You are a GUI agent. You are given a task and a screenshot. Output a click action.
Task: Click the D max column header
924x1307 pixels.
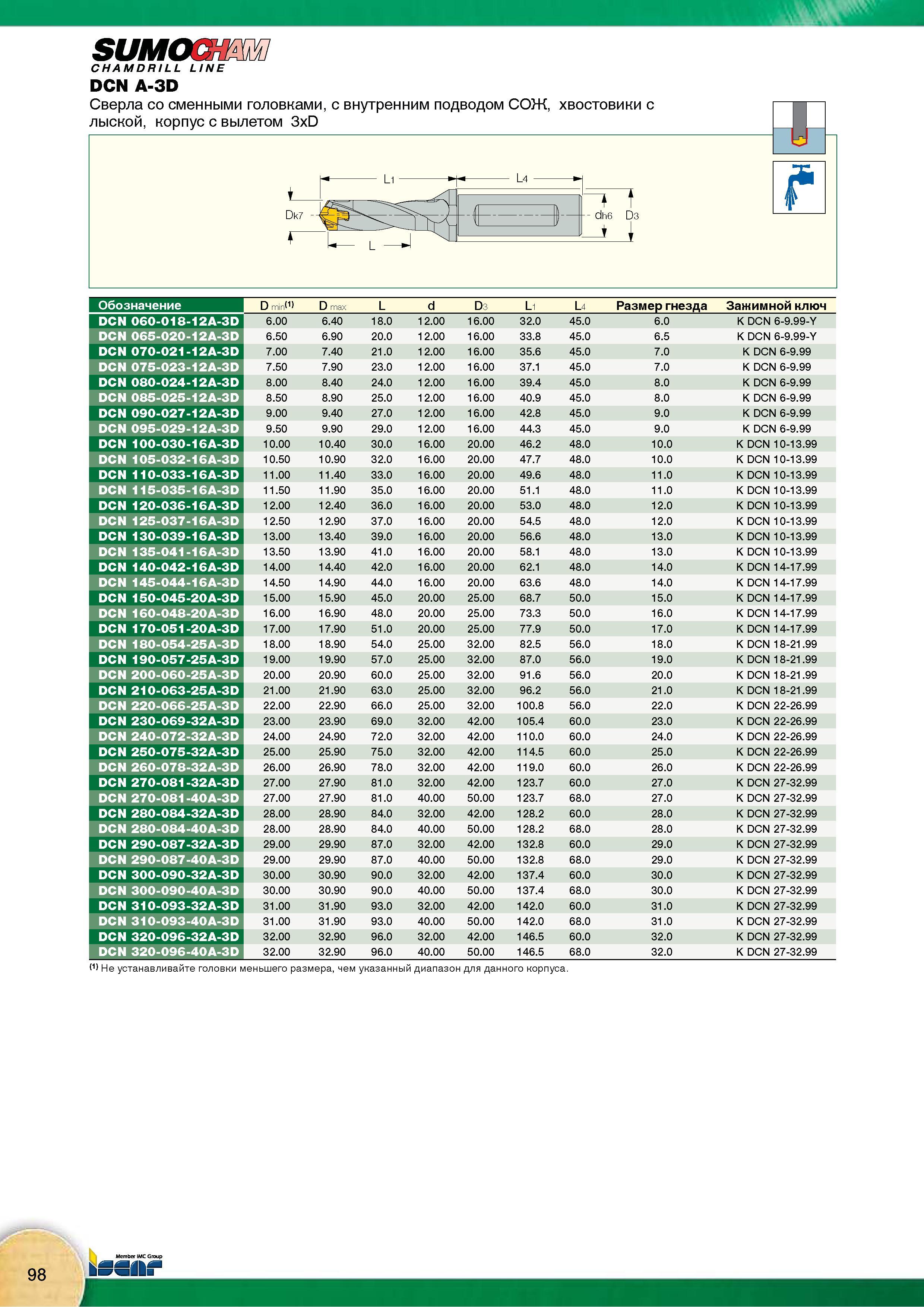click(332, 306)
